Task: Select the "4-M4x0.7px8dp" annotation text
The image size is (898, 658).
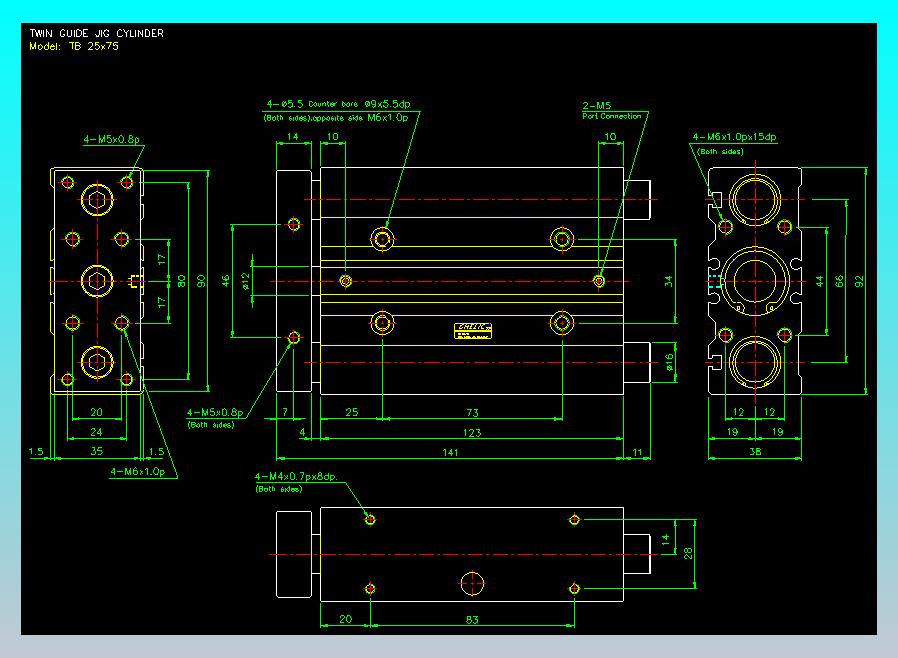Action: click(296, 477)
